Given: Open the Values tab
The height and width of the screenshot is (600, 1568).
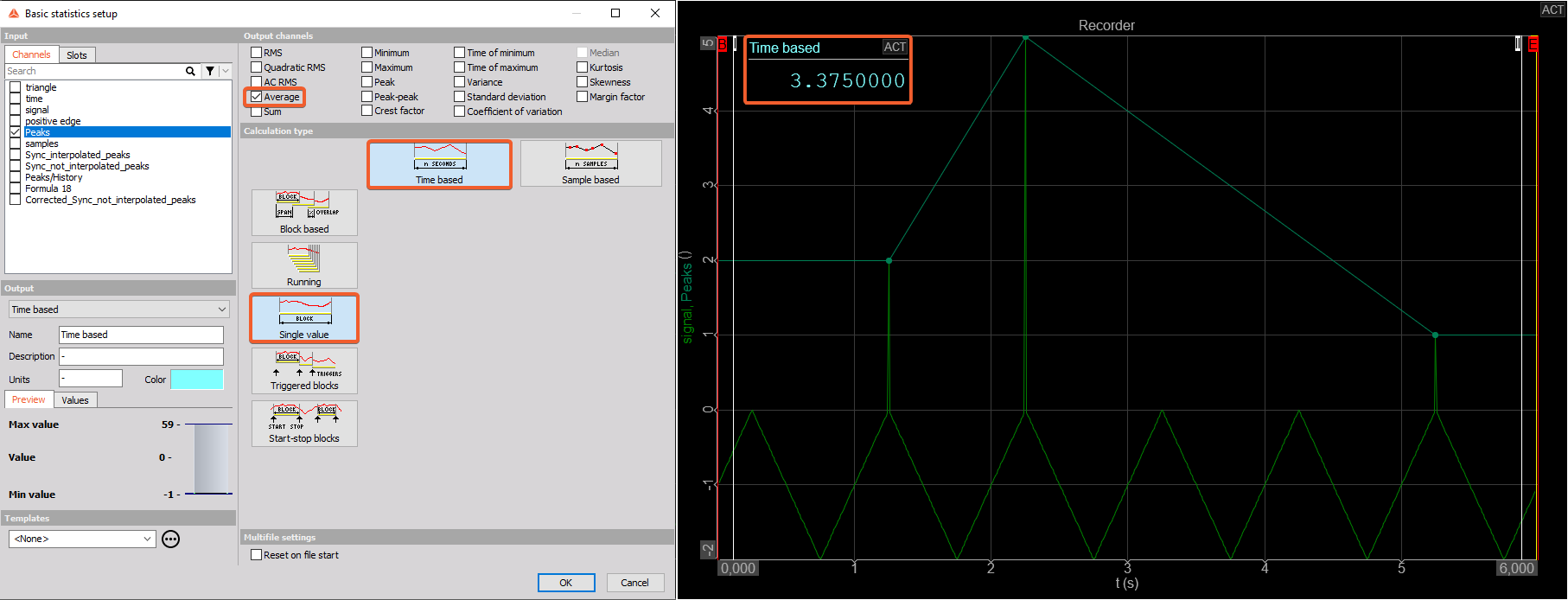Looking at the screenshot, I should (75, 400).
